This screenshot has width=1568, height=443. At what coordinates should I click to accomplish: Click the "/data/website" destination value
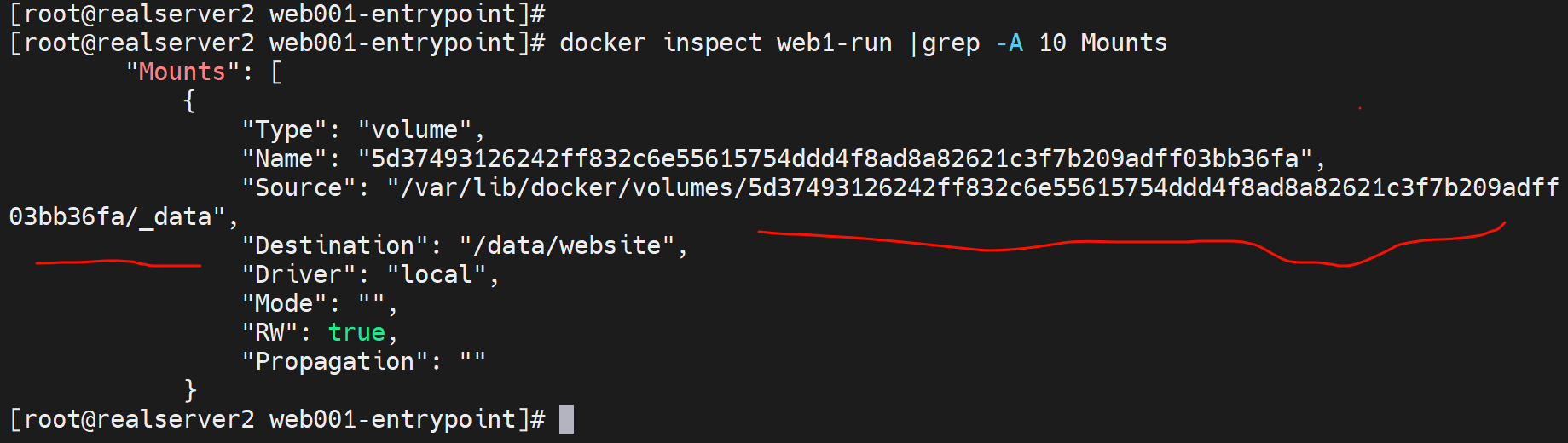coord(566,245)
